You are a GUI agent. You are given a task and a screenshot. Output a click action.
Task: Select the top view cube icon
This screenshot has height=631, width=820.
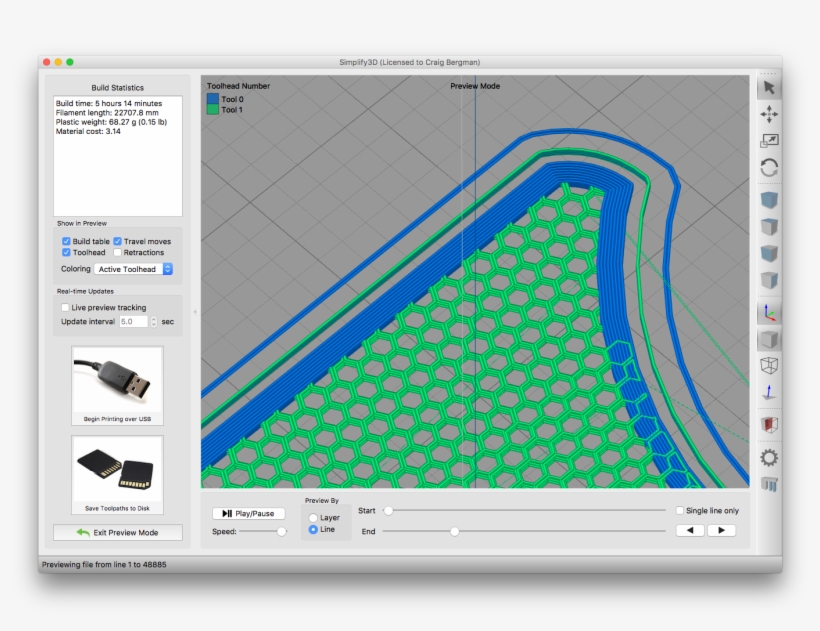point(768,226)
